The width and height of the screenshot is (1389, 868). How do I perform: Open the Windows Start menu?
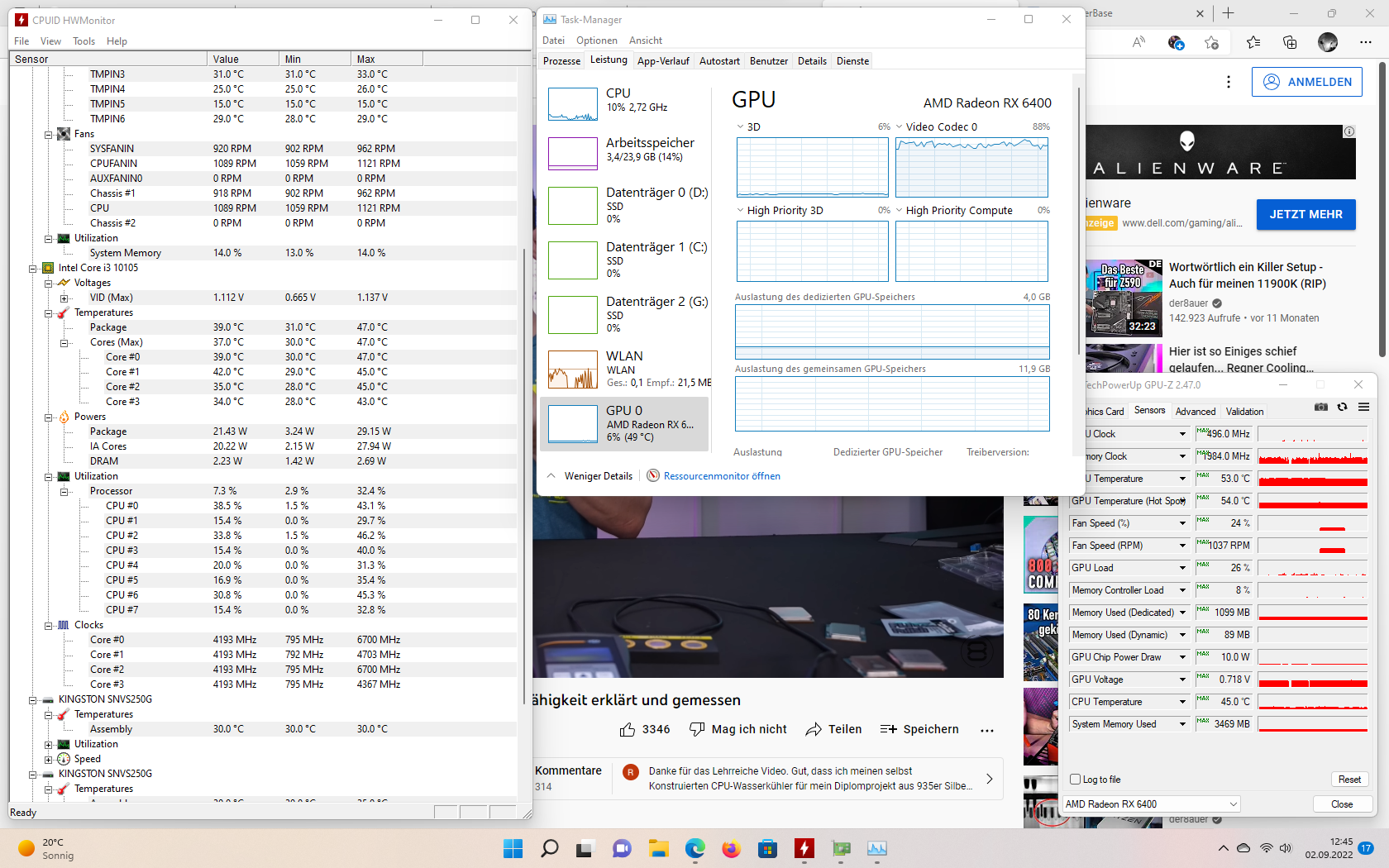coord(513,848)
